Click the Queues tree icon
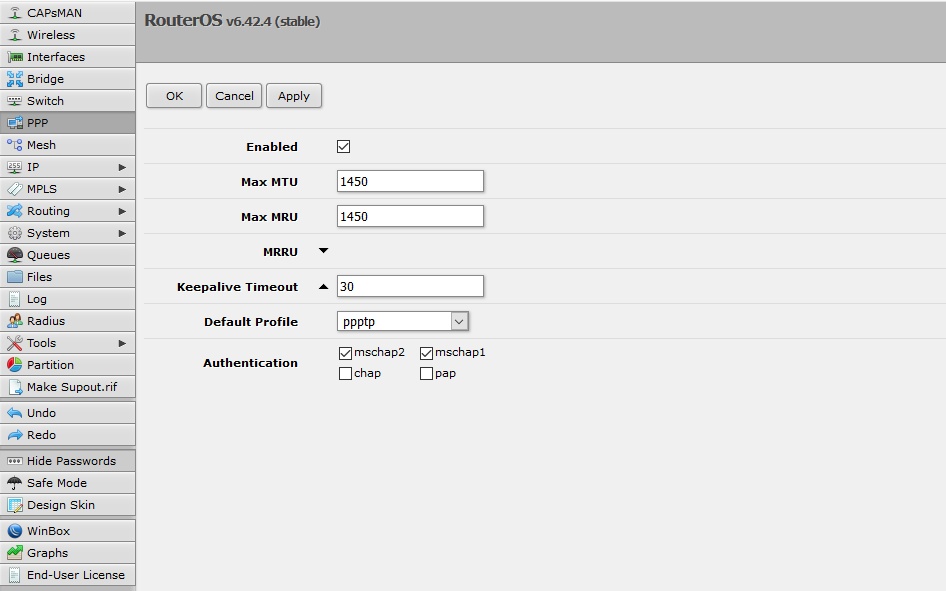946x591 pixels. pyautogui.click(x=15, y=255)
